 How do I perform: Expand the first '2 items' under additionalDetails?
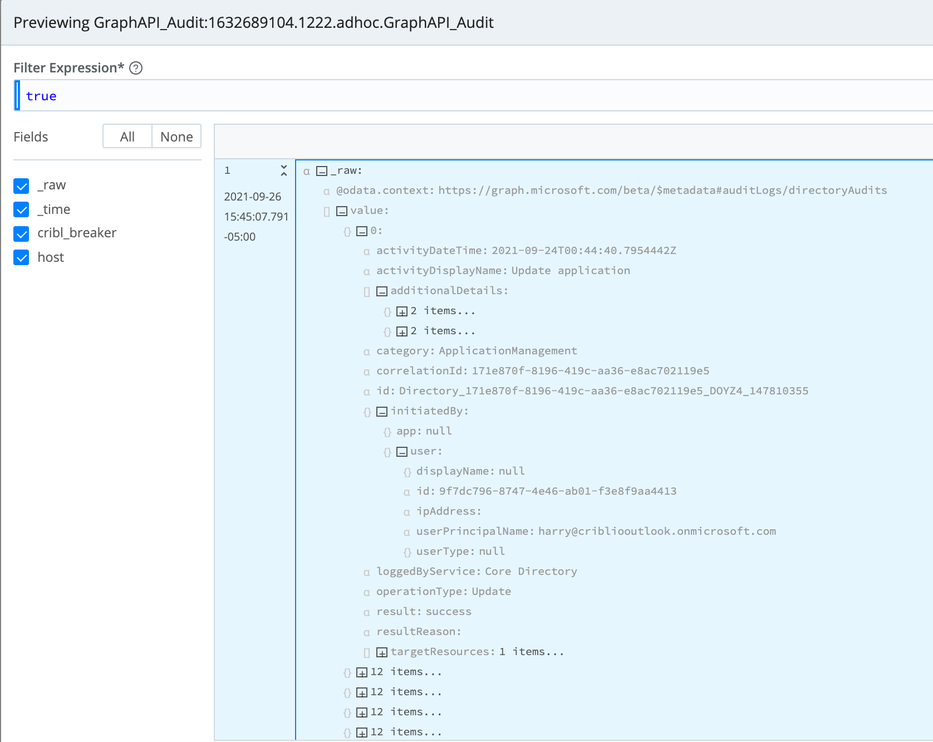point(402,310)
